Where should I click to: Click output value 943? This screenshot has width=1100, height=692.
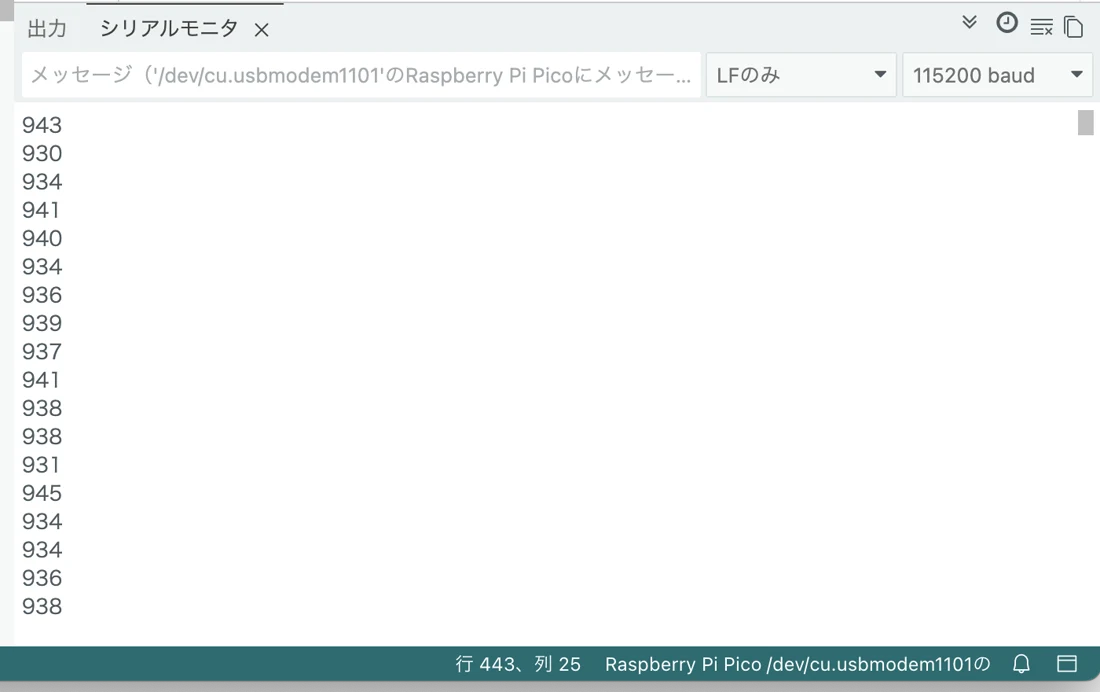click(42, 125)
